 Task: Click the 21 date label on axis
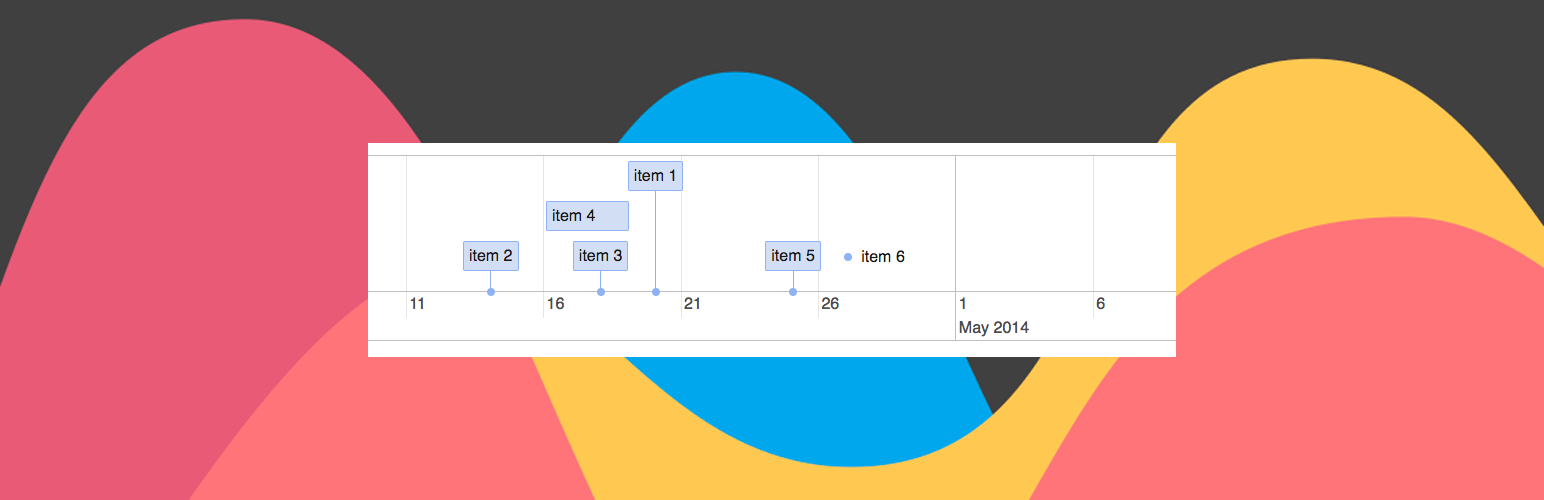pyautogui.click(x=692, y=304)
